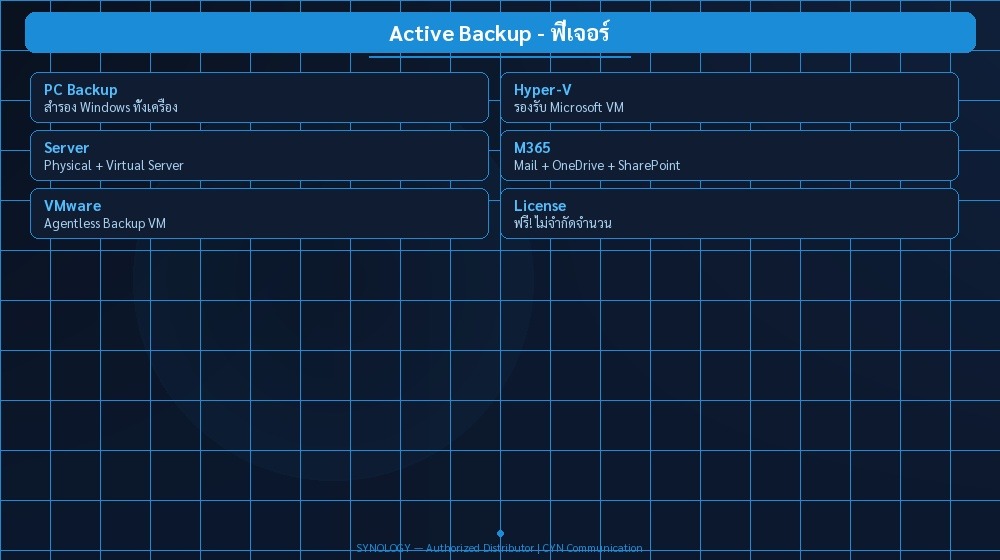Click 'รองรับ Microsoft VM' description

pos(568,107)
